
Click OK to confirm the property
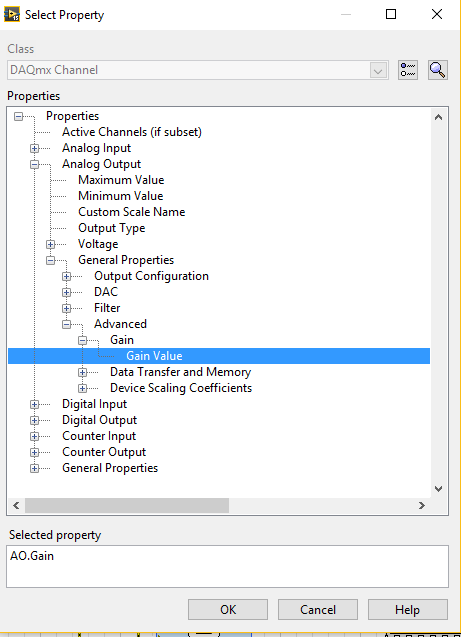228,610
